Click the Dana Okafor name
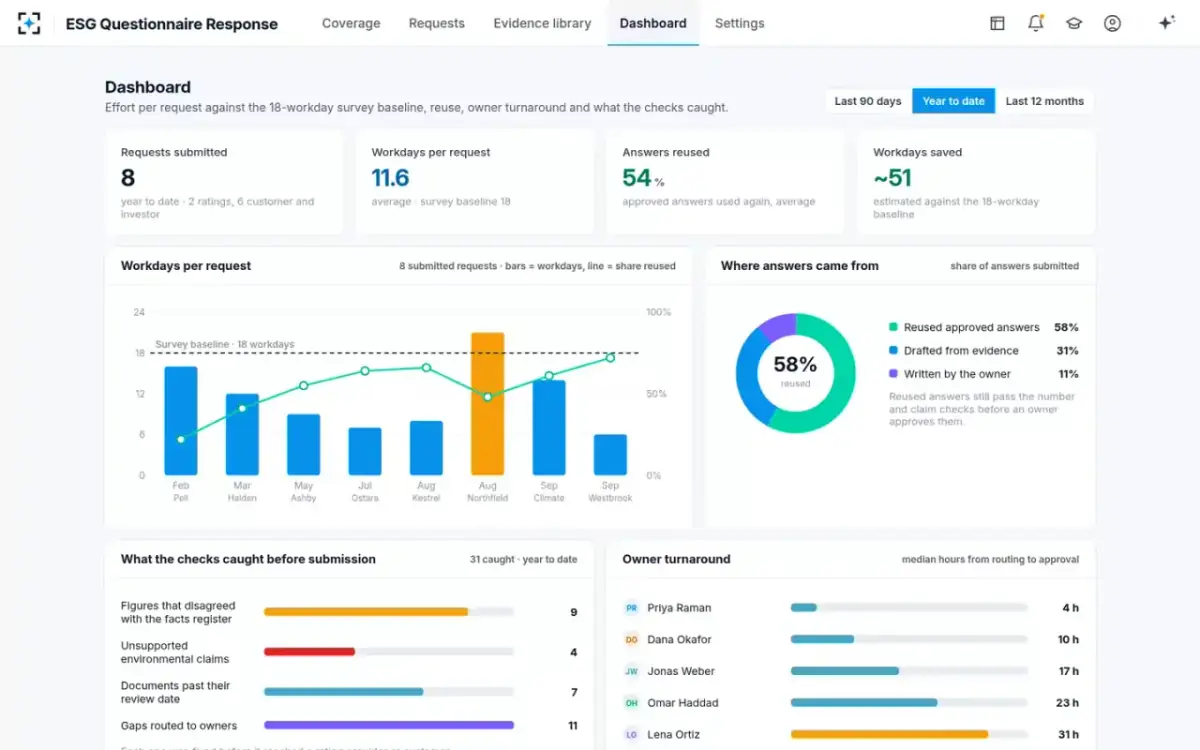Screen dimensions: 1200x750 pyautogui.click(x=680, y=640)
